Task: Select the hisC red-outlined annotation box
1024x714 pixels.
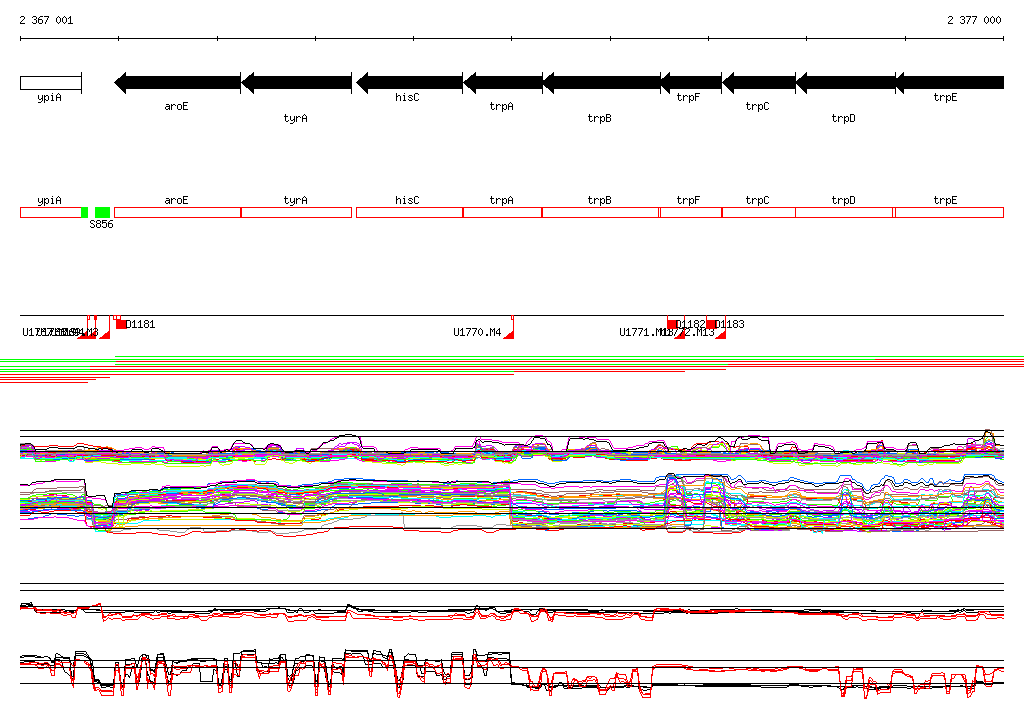Action: [x=408, y=212]
